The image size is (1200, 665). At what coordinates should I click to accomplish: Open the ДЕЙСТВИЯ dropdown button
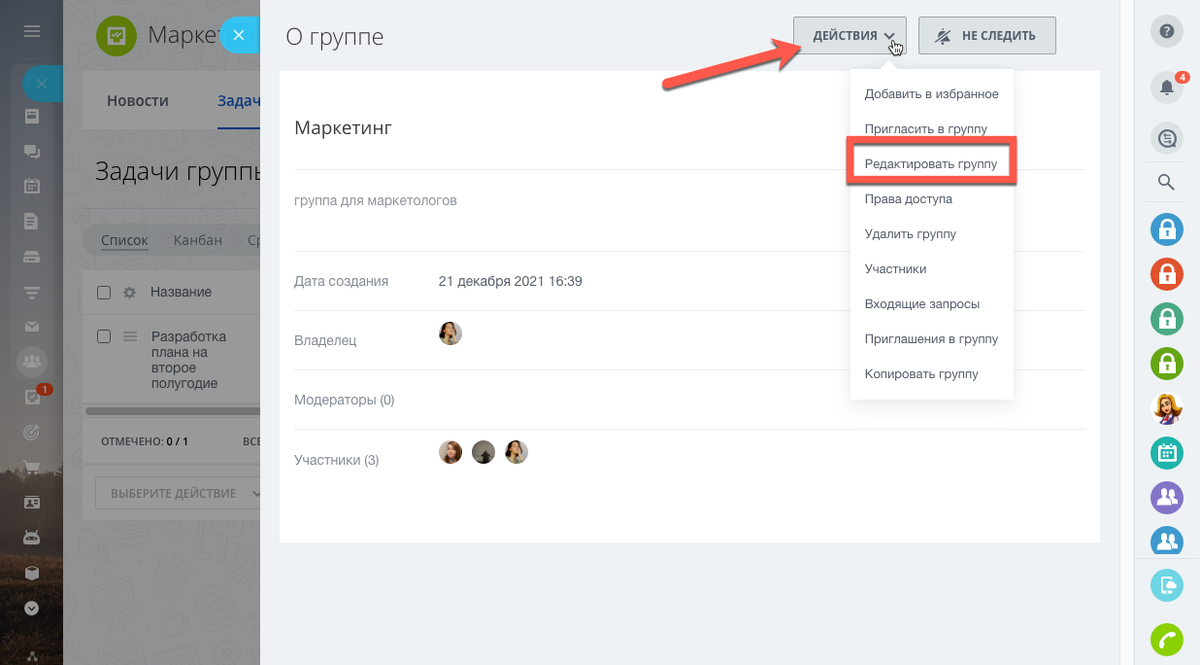pos(850,36)
